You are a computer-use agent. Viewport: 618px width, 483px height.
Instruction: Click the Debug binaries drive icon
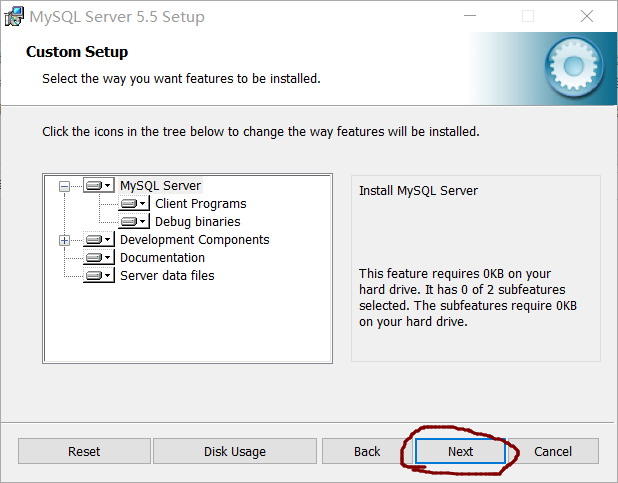[x=133, y=222]
